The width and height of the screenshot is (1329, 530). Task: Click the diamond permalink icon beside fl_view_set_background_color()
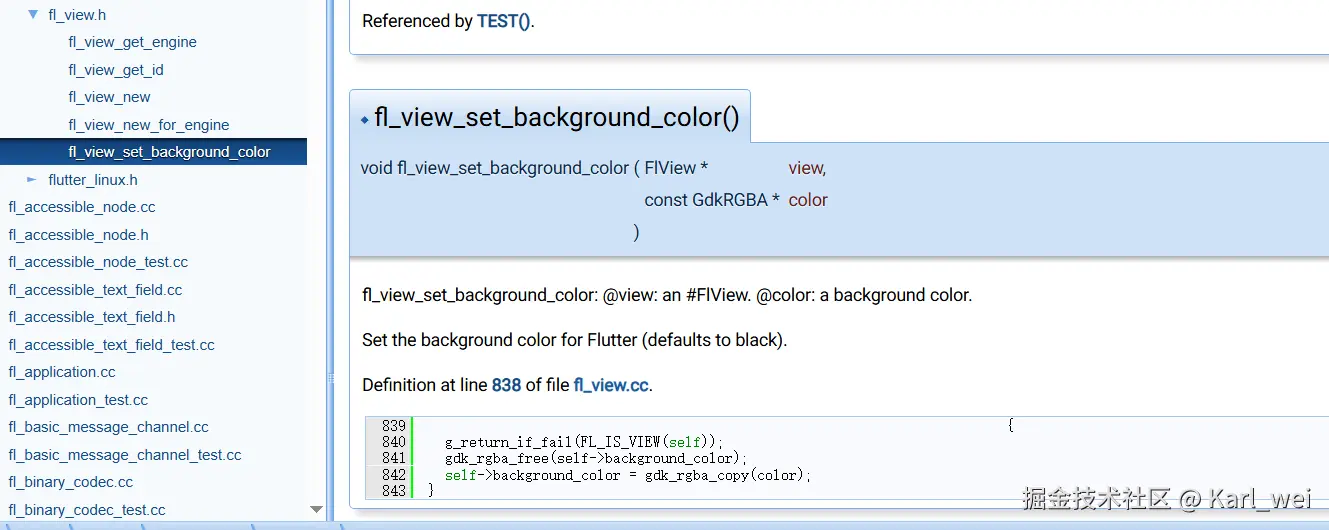click(x=365, y=120)
